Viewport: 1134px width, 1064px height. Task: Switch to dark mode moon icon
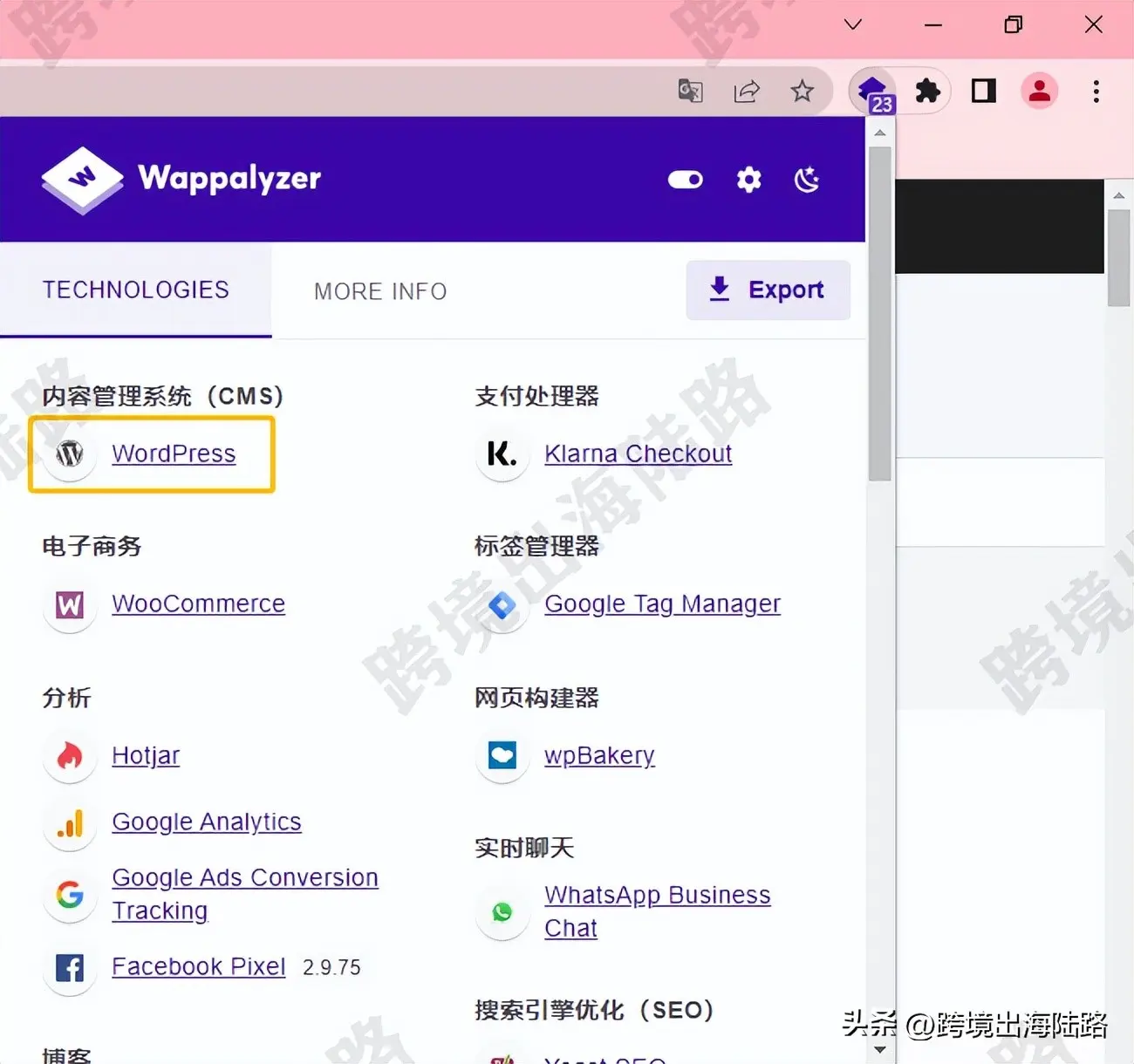tap(807, 180)
